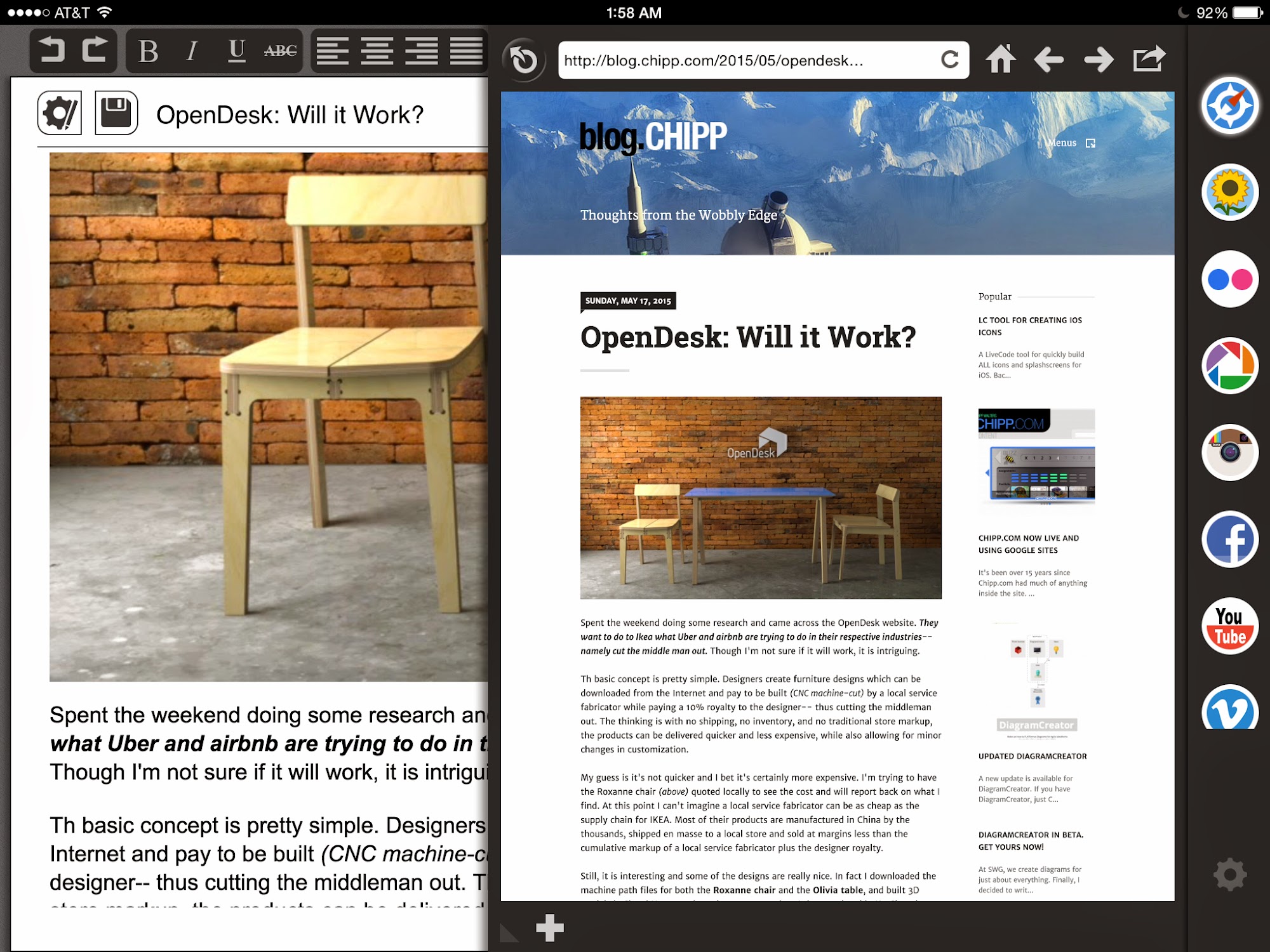Justify the text alignment
This screenshot has height=952, width=1270.
(x=466, y=51)
